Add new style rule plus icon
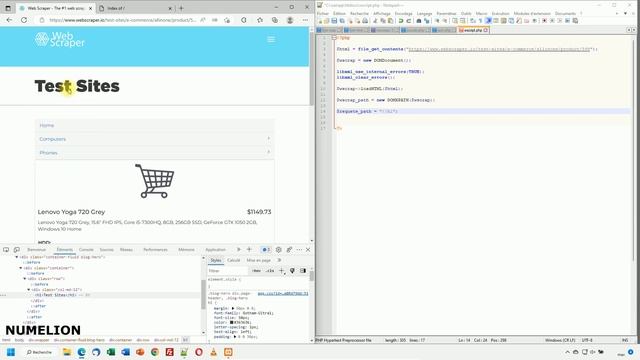 281,271
